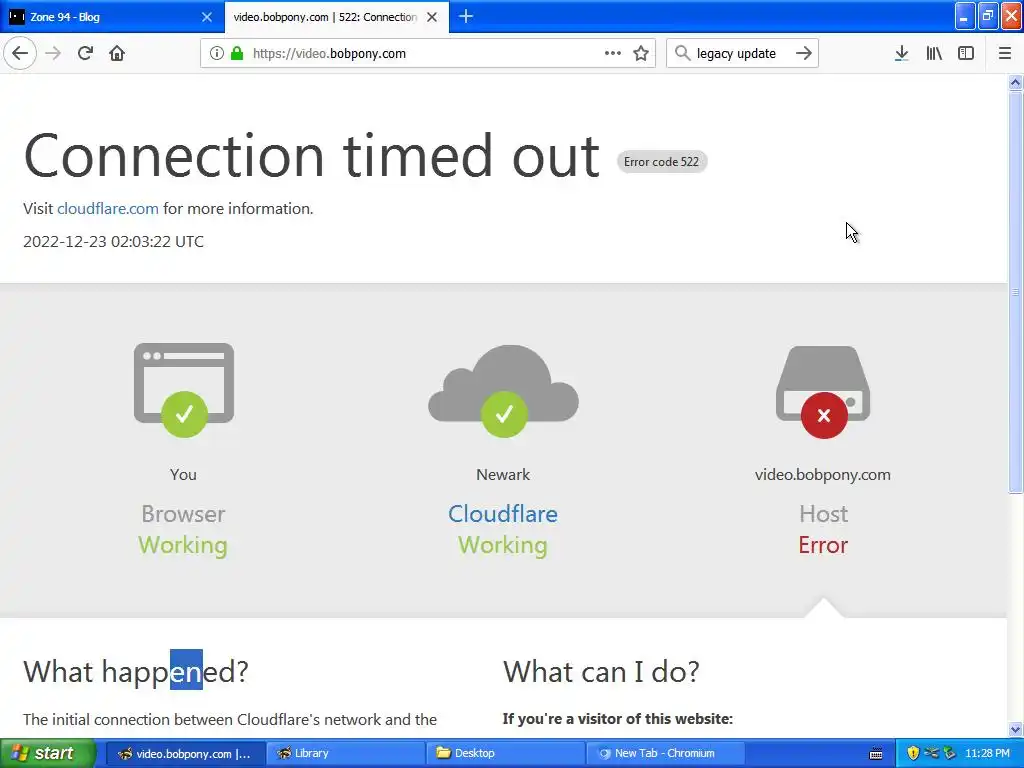Image resolution: width=1024 pixels, height=768 pixels.
Task: Go to the browser home page
Action: [117, 54]
